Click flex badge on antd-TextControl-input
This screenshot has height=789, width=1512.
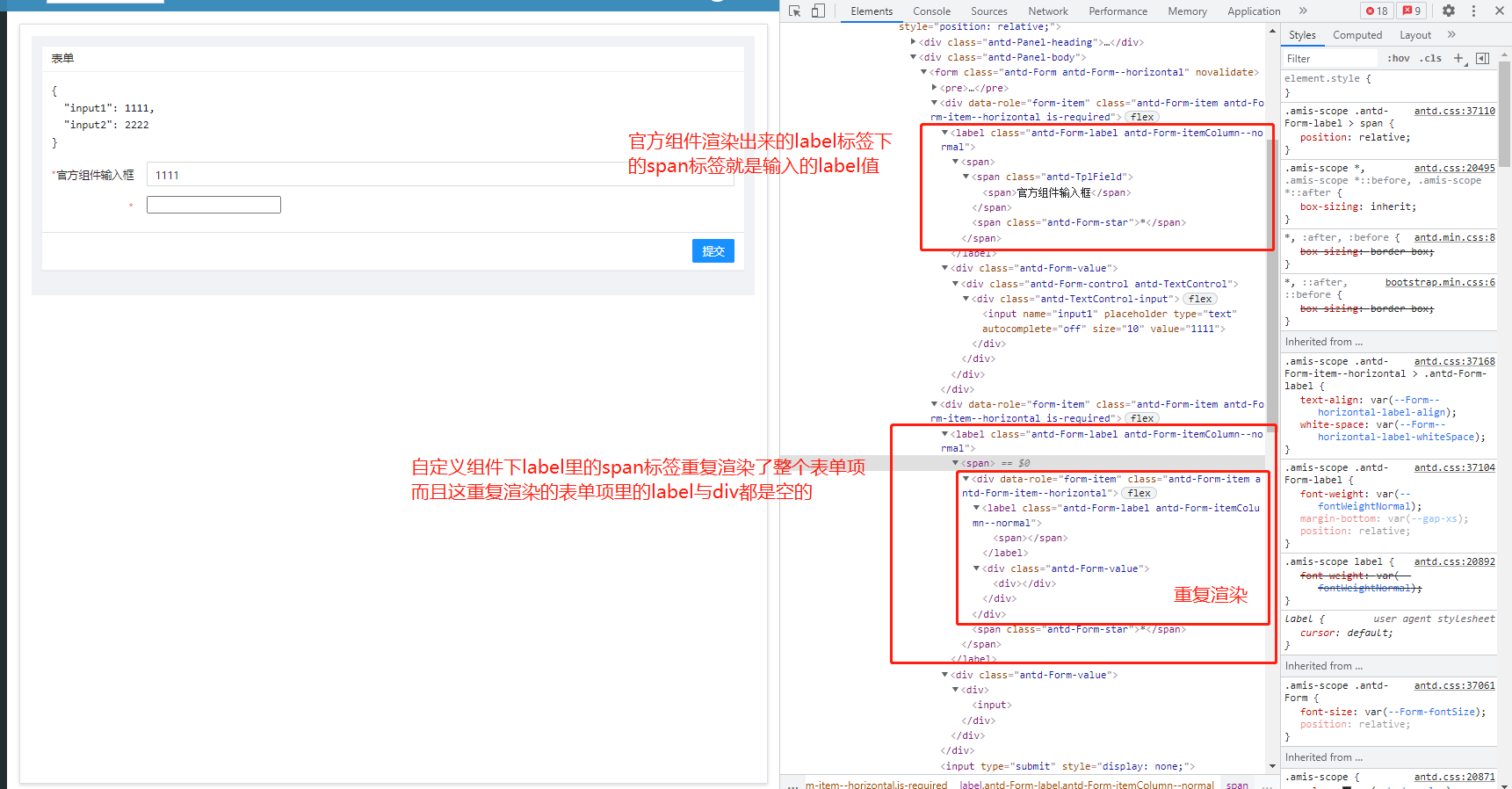point(1200,300)
